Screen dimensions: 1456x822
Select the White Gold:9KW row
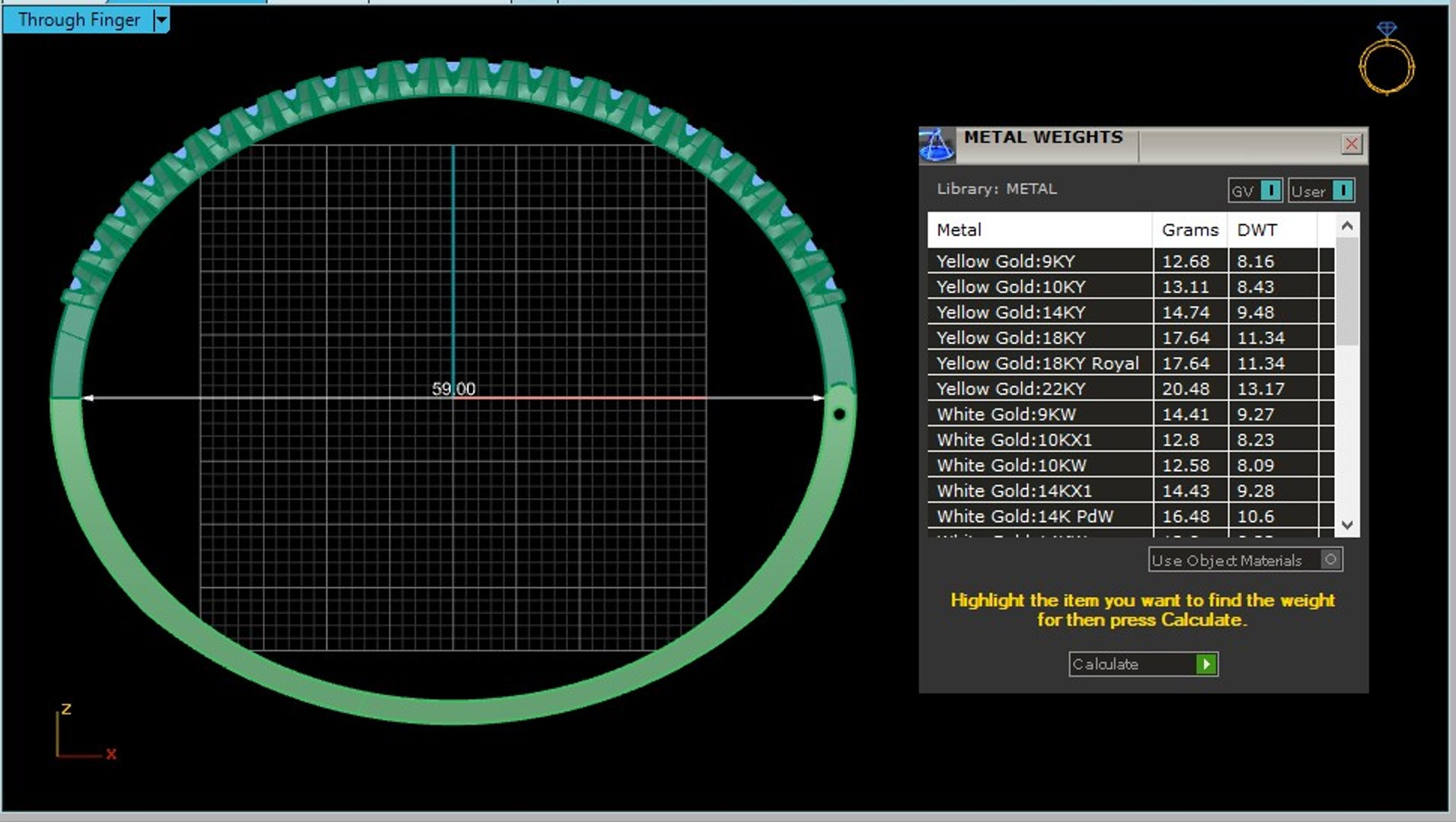click(x=1130, y=414)
